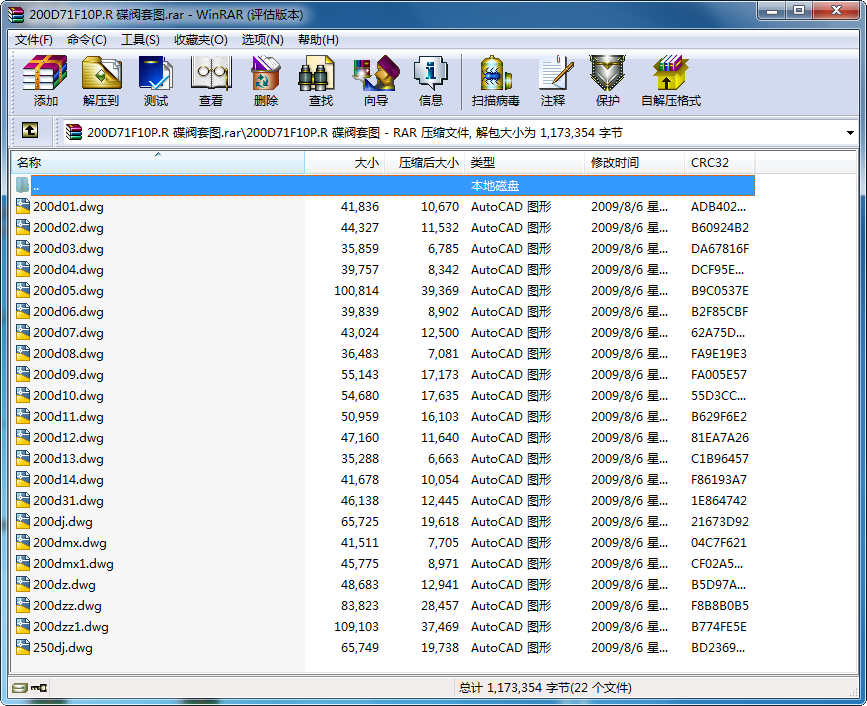Sort by Packed size (压缩后大小) header

click(424, 163)
